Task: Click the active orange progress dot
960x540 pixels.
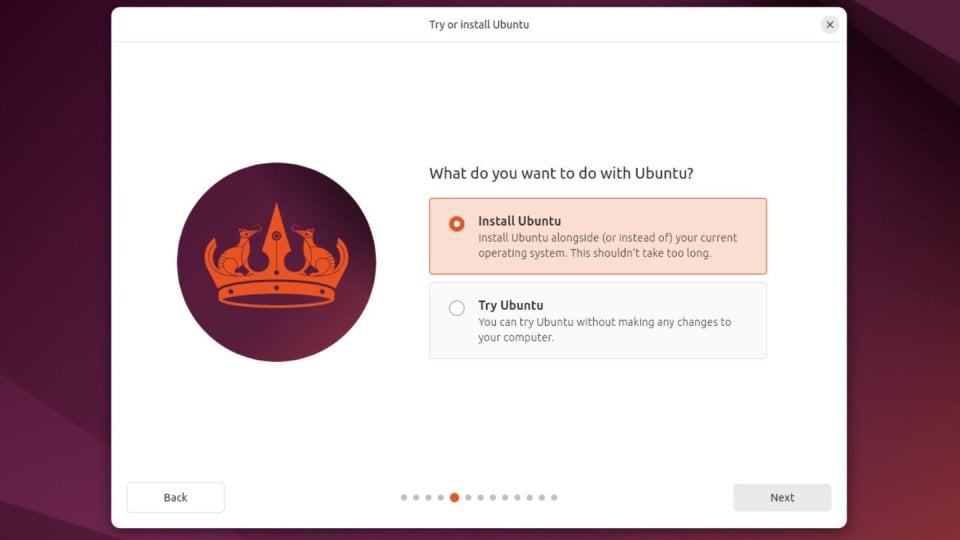Action: [x=454, y=497]
